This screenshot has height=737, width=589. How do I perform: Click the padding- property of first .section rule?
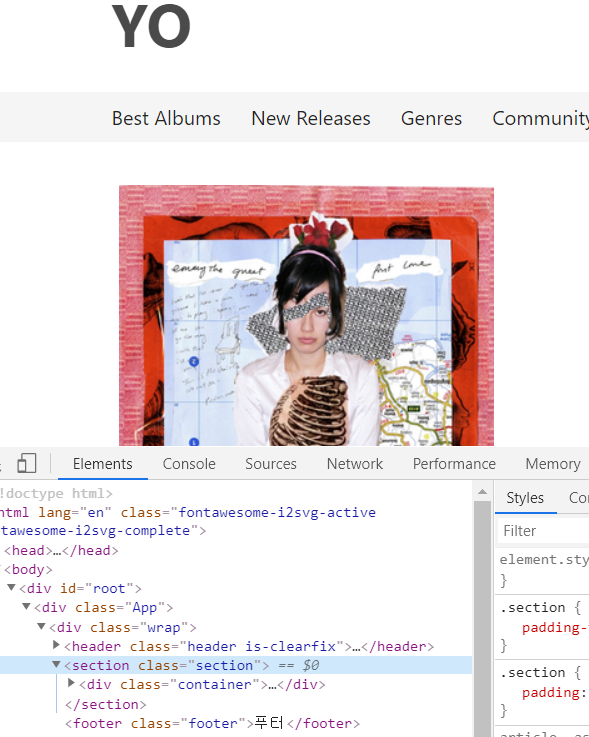[555, 627]
